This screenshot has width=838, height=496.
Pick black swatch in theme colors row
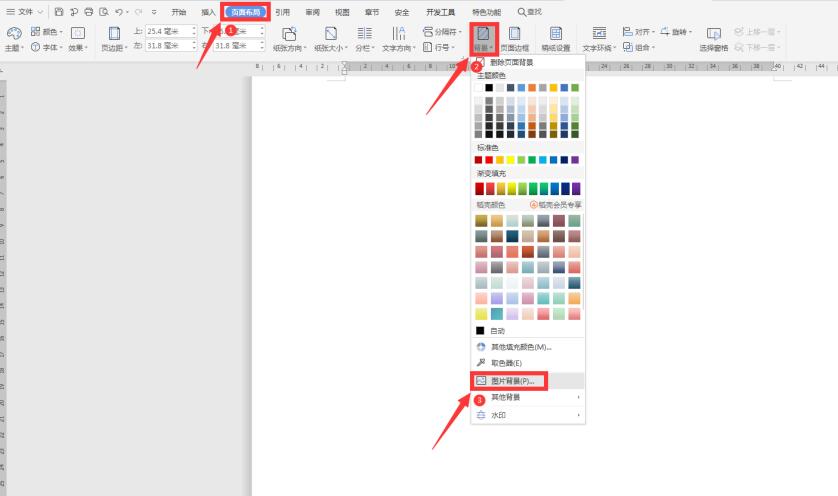click(x=489, y=88)
